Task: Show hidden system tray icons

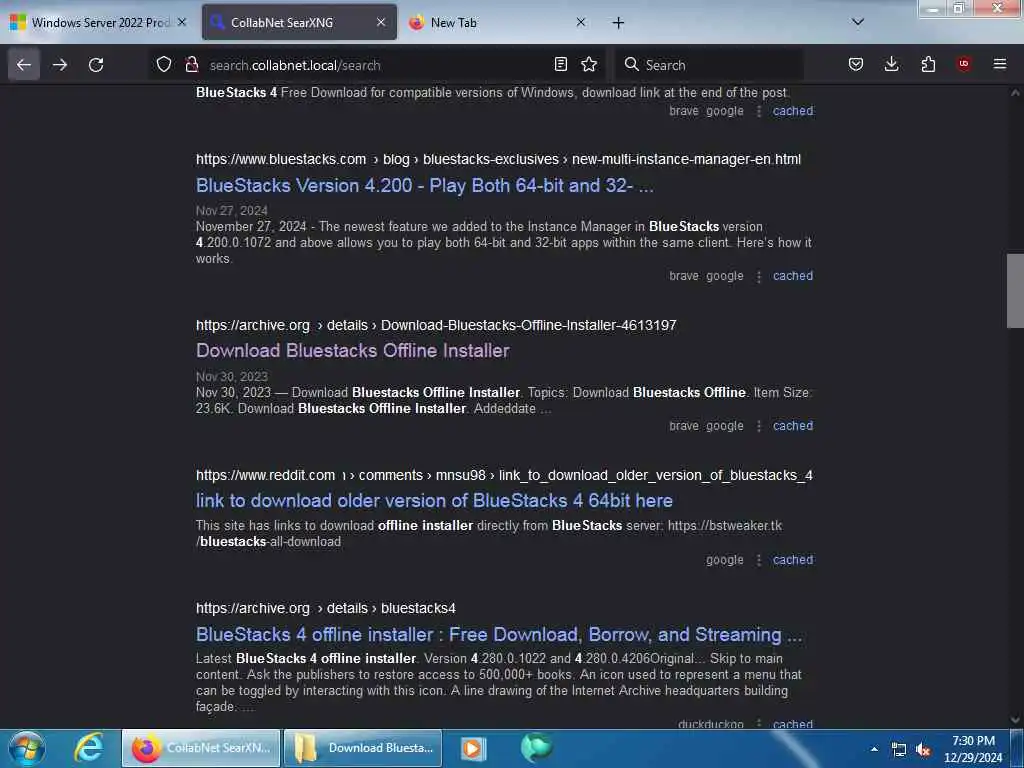Action: tap(874, 749)
